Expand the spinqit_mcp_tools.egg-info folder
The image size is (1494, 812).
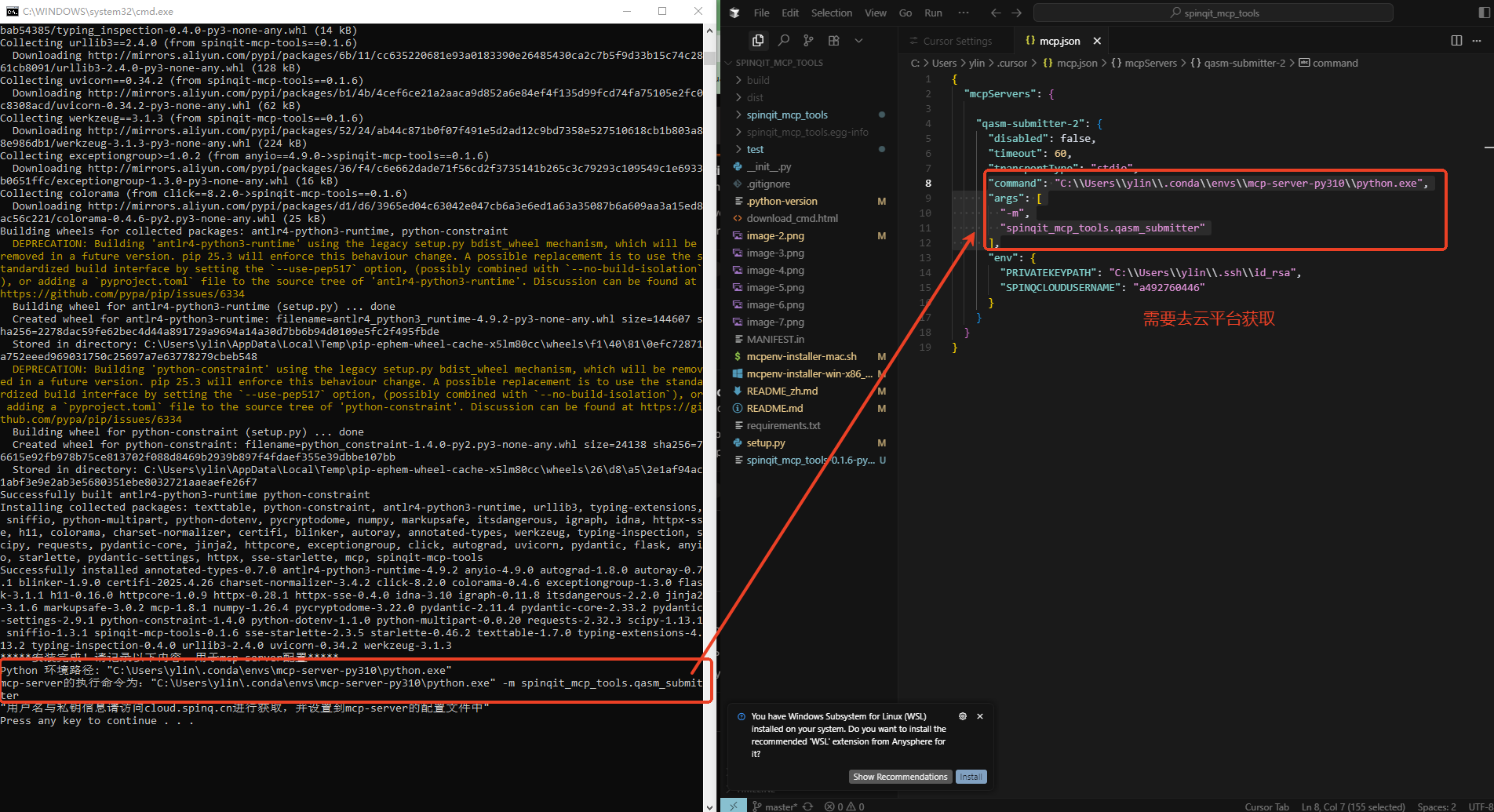808,132
